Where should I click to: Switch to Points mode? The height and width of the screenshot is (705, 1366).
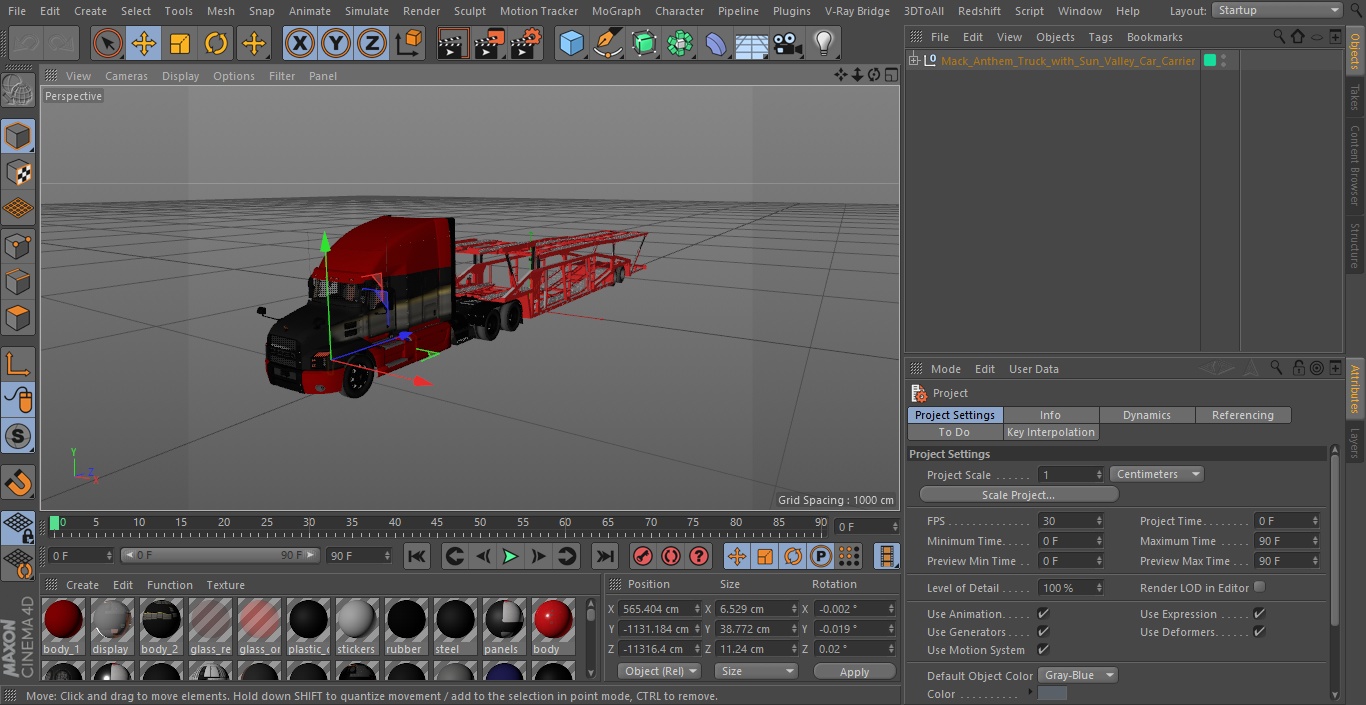[x=18, y=246]
